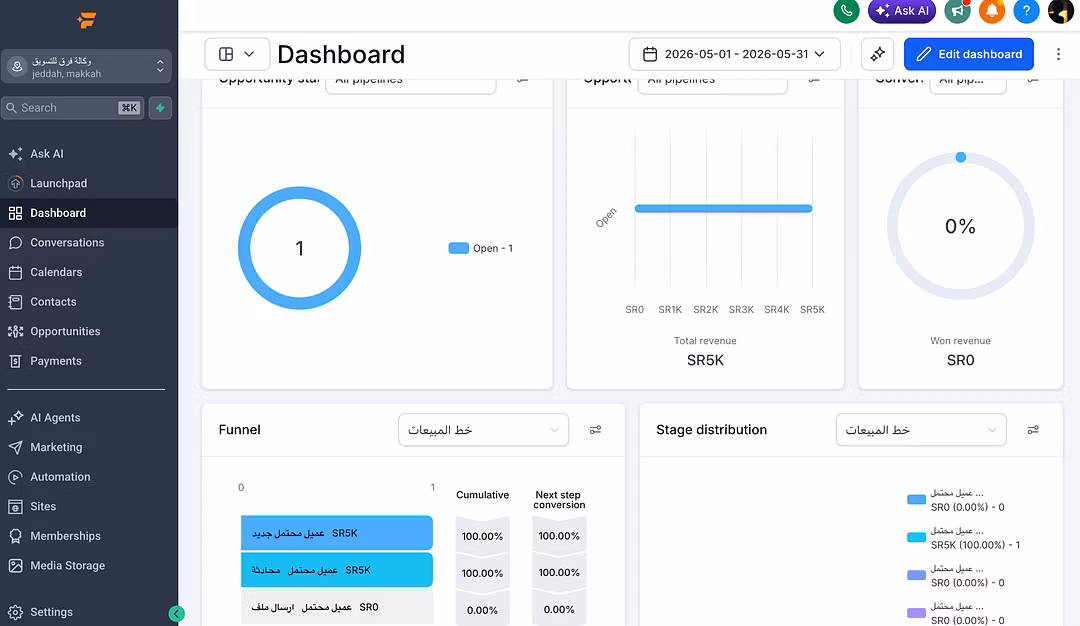Open the three-dot dashboard options menu
The height and width of the screenshot is (626, 1080).
coord(1058,54)
